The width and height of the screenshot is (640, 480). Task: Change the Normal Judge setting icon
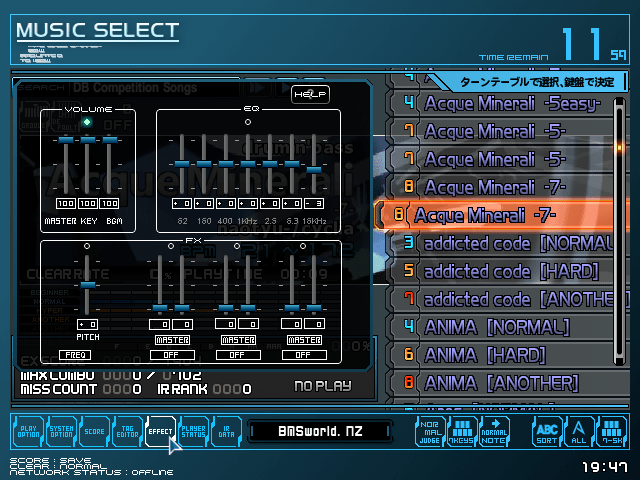tap(429, 432)
